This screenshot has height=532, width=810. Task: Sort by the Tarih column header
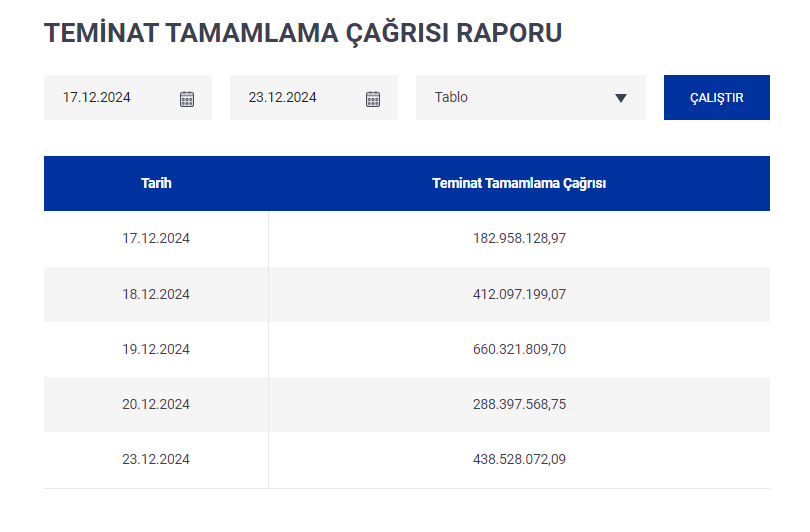pyautogui.click(x=156, y=183)
